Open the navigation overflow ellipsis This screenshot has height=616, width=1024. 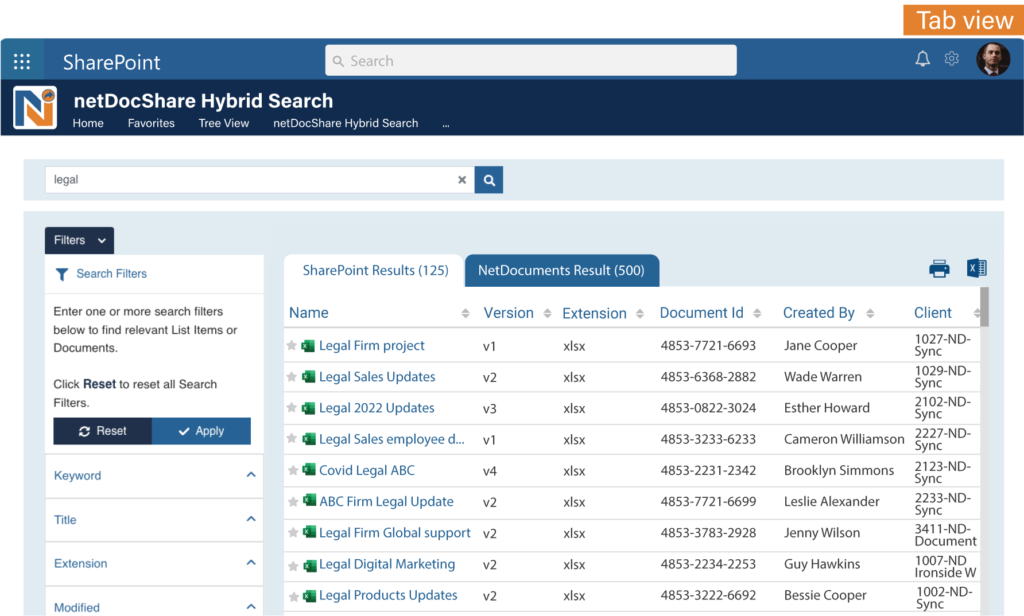point(446,124)
